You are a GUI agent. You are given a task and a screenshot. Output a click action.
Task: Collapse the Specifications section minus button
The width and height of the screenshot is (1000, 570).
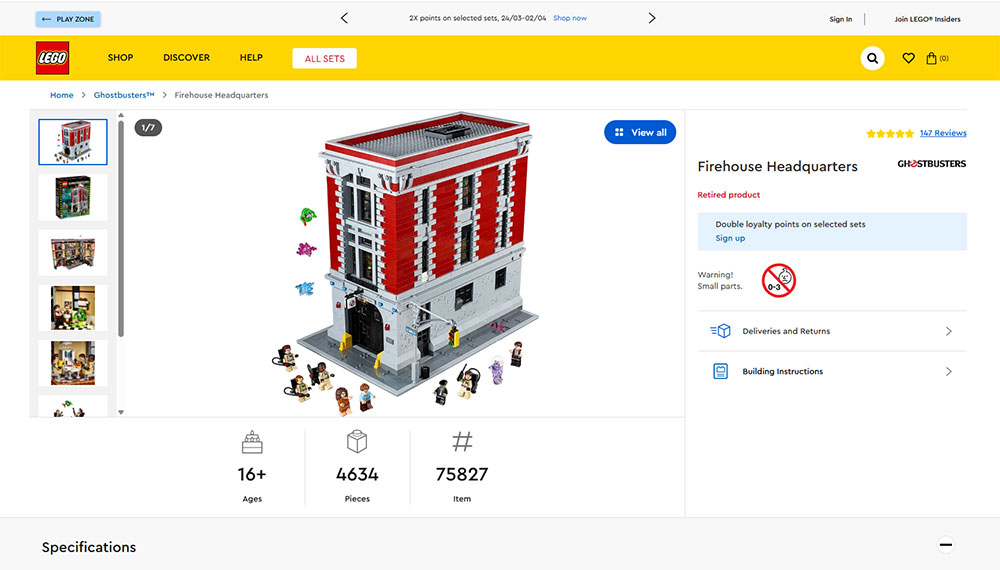pos(946,544)
